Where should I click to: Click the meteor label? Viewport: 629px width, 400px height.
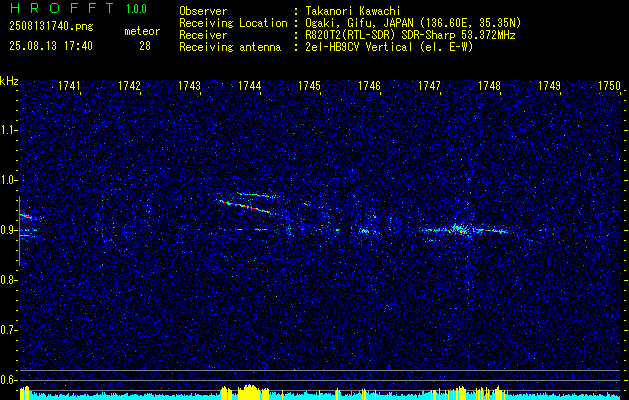(142, 31)
